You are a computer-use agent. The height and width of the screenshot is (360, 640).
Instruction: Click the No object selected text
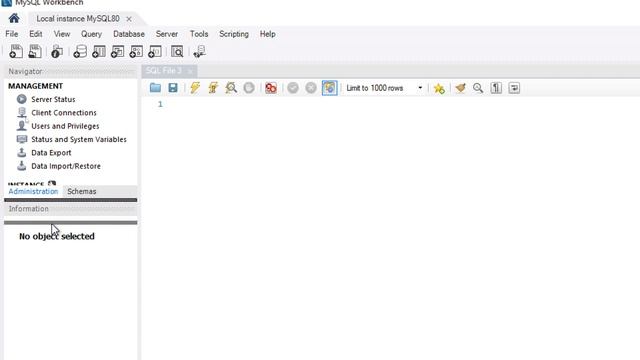(57, 236)
